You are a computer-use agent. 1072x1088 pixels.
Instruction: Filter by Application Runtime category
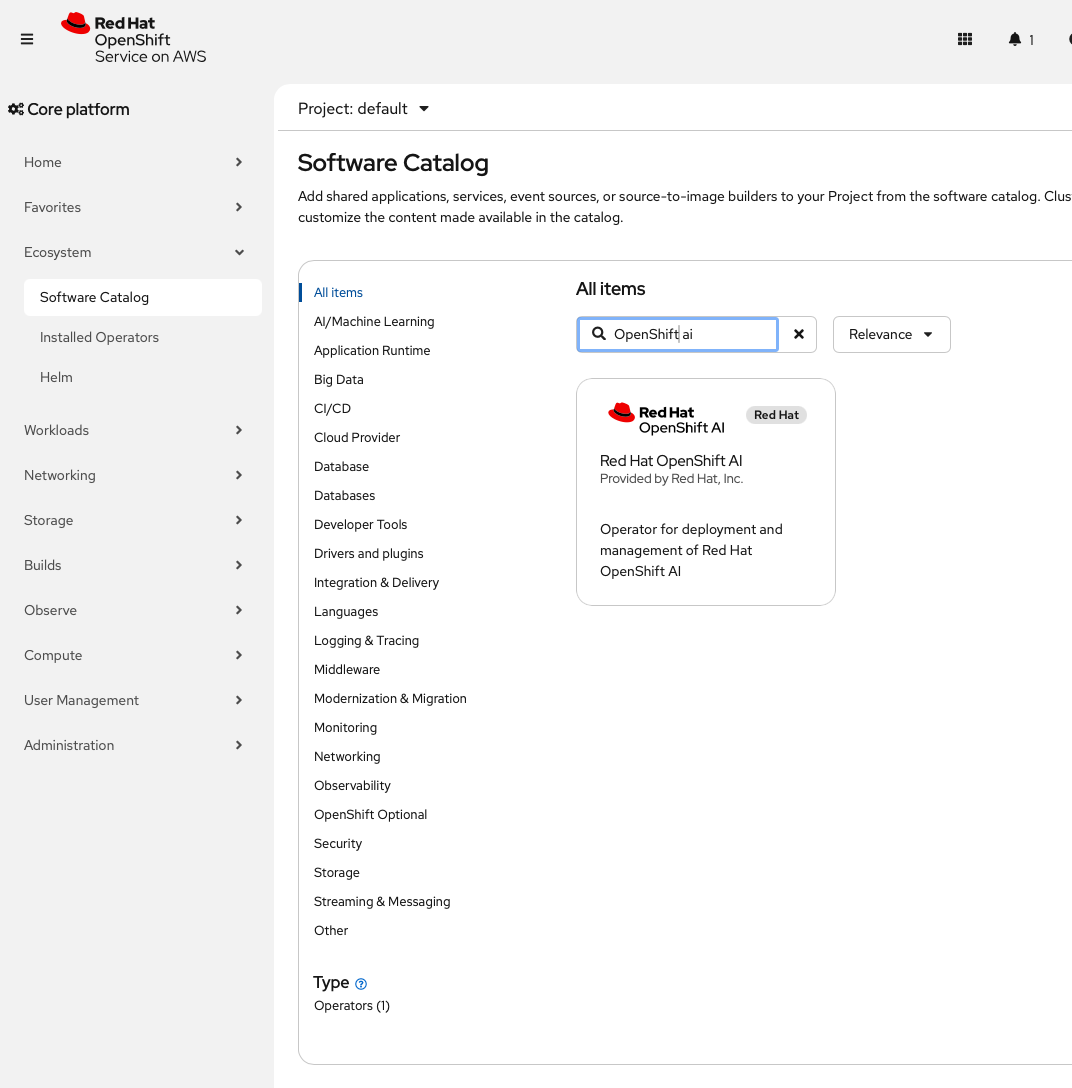372,351
